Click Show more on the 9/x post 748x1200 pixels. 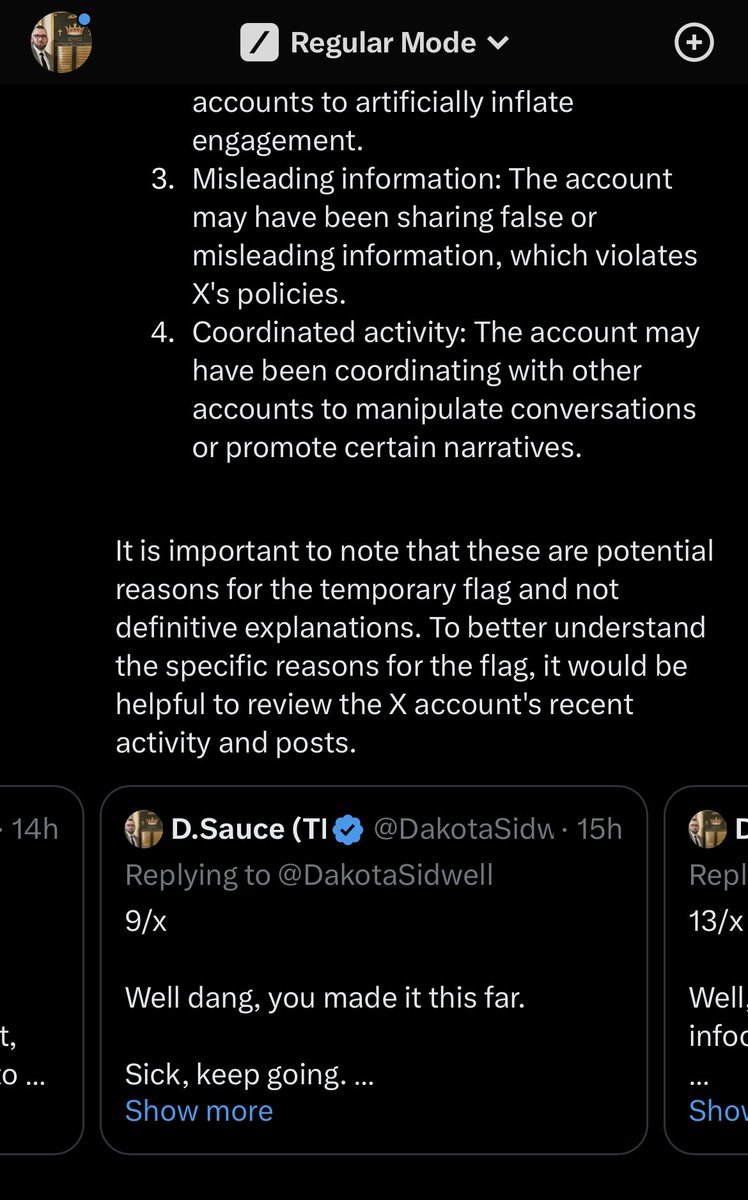[199, 1111]
